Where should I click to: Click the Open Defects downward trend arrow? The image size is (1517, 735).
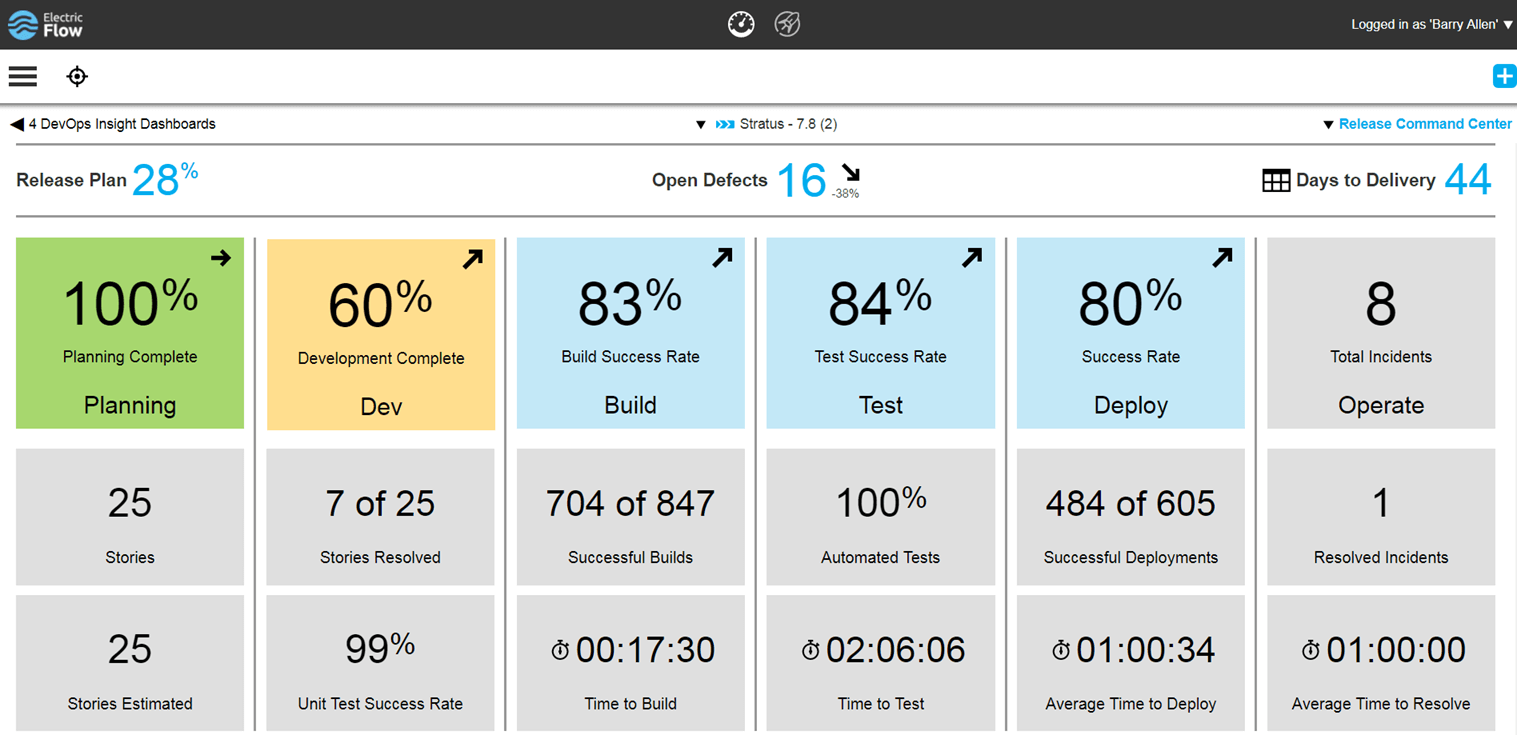point(850,173)
